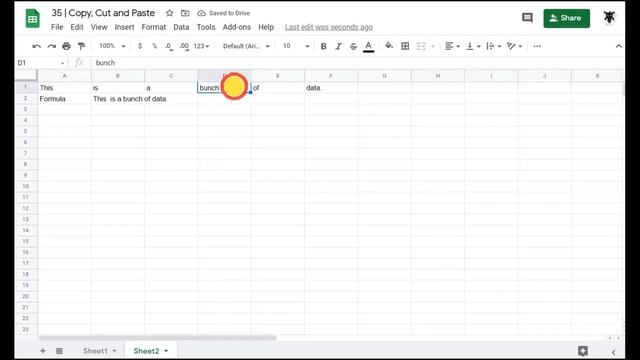The image size is (640, 360).
Task: Select the column E header
Action: (x=278, y=76)
